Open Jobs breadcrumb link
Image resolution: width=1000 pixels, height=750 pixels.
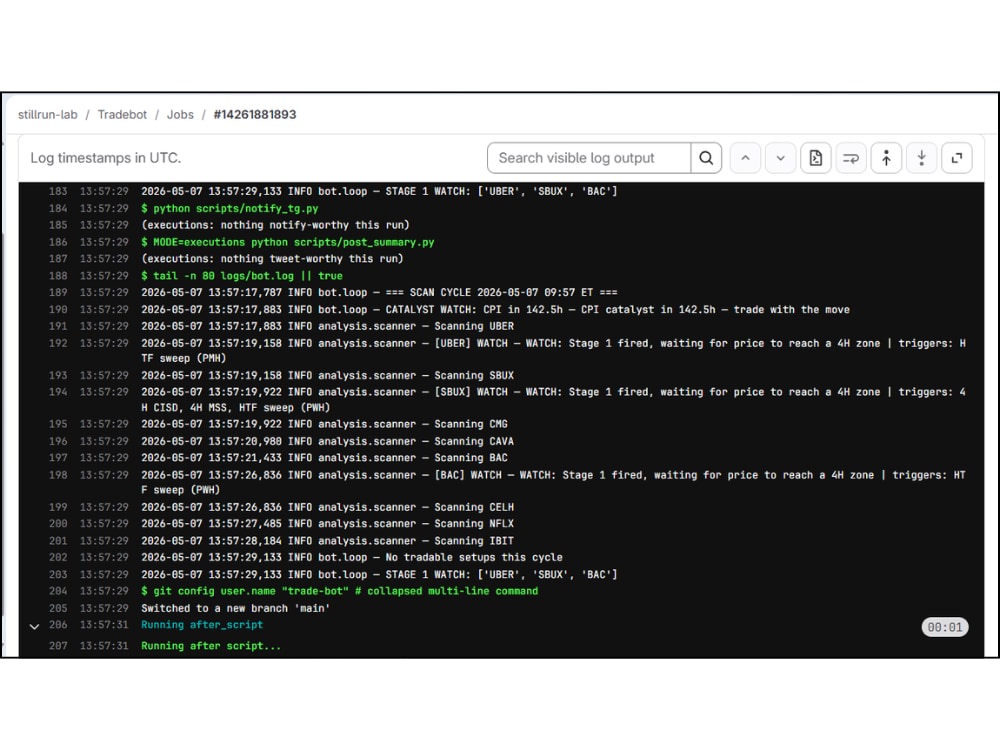[x=180, y=115]
